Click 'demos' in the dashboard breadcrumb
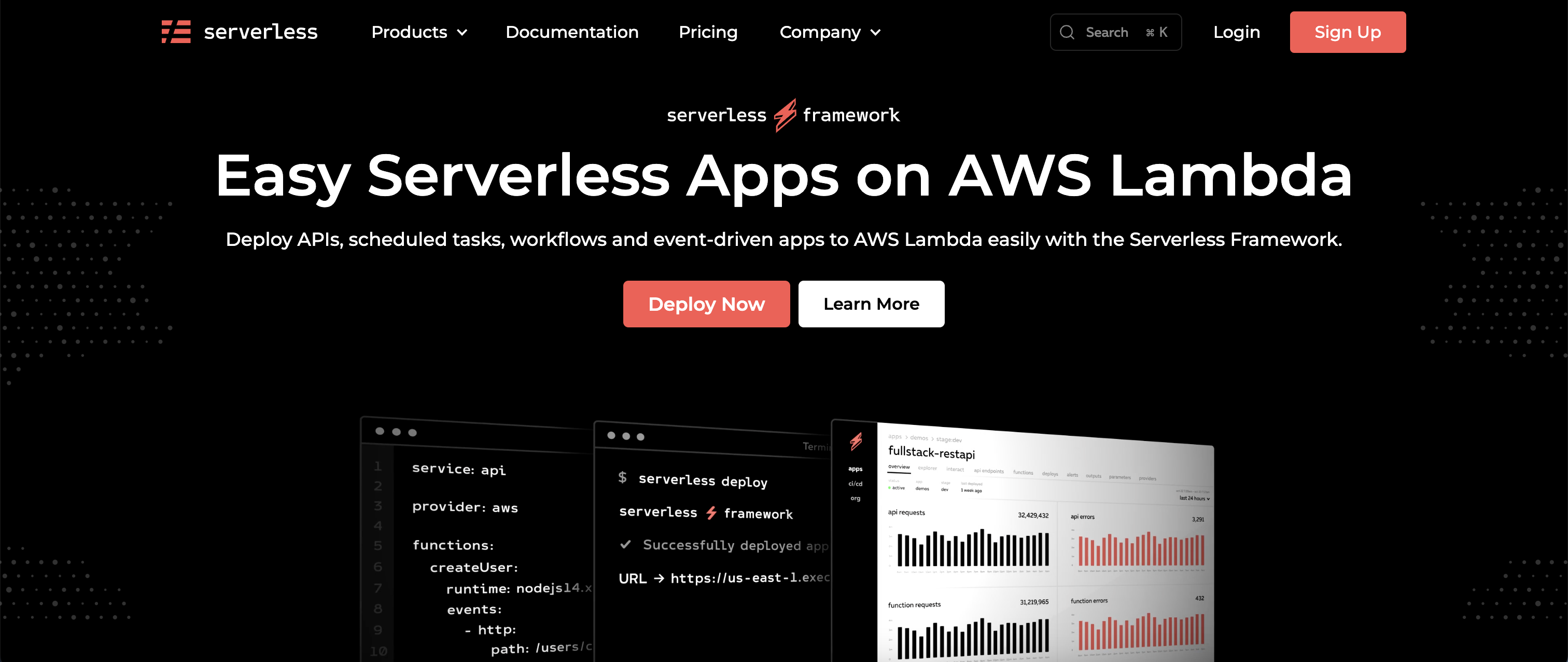Viewport: 1568px width, 662px height. coord(919,438)
